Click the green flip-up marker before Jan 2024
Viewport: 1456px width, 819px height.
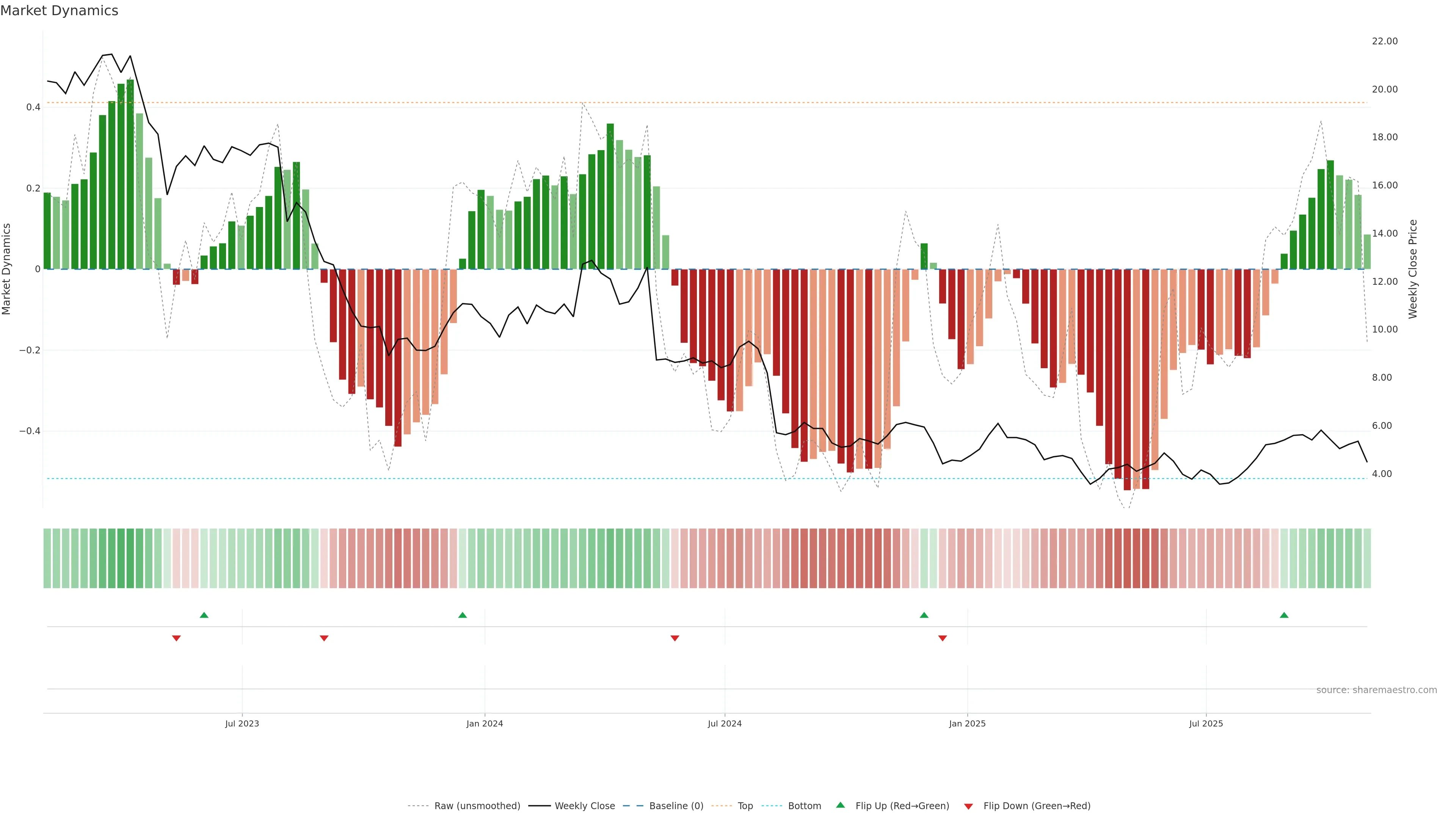click(x=462, y=615)
